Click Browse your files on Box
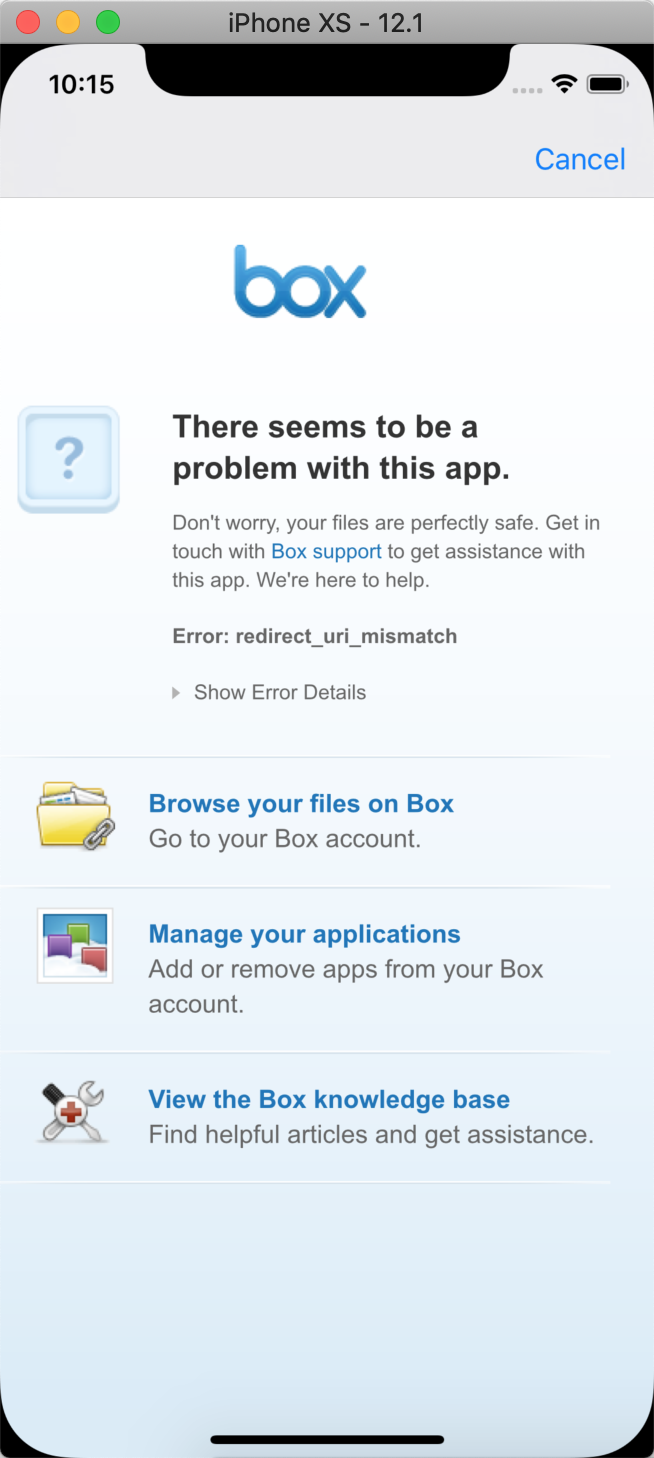 (300, 803)
